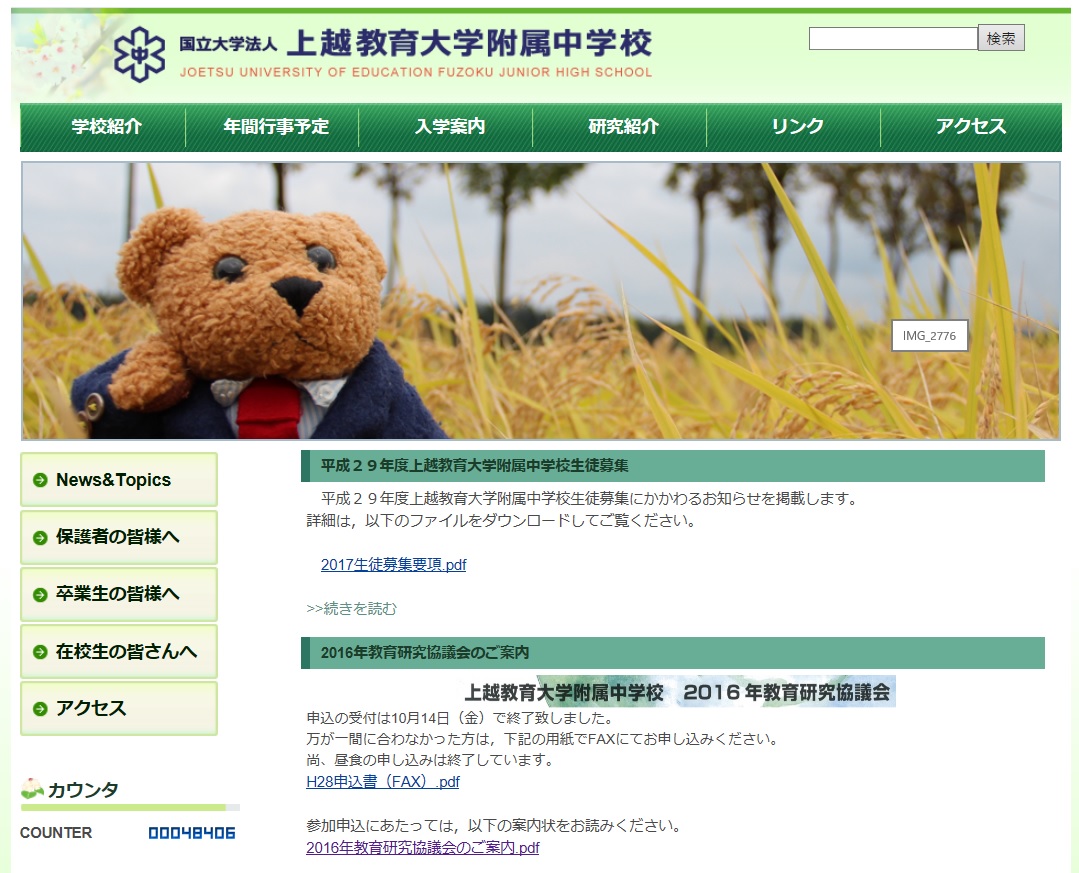Click the 検索 search button
Viewport: 1079px width, 873px height.
coord(1001,39)
